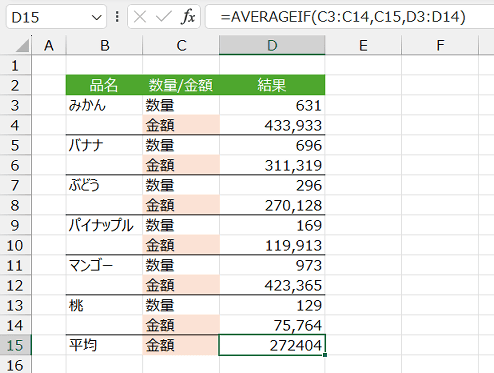Select the cell containing パイナップル
494x373 pixels.
[104, 225]
